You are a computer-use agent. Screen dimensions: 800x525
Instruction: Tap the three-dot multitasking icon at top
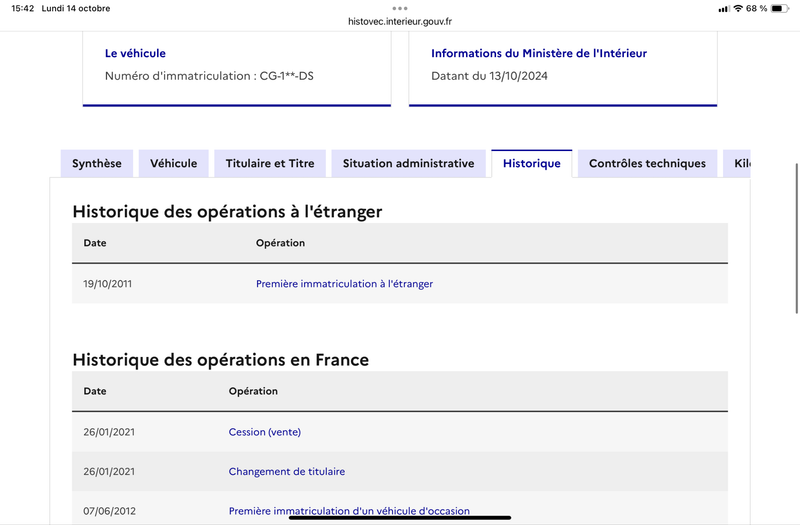pos(400,8)
